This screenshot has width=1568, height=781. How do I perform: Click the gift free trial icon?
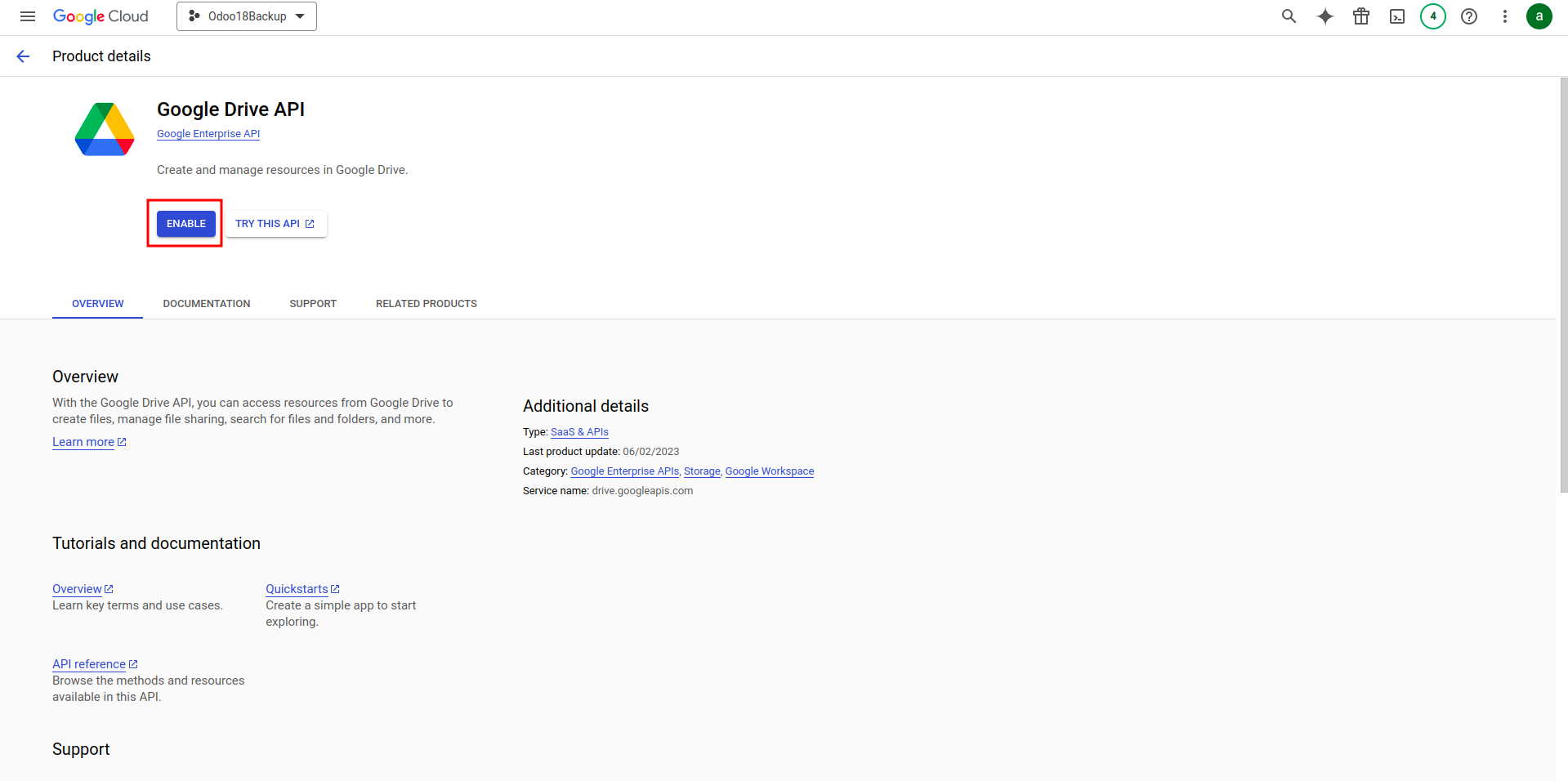tap(1360, 16)
